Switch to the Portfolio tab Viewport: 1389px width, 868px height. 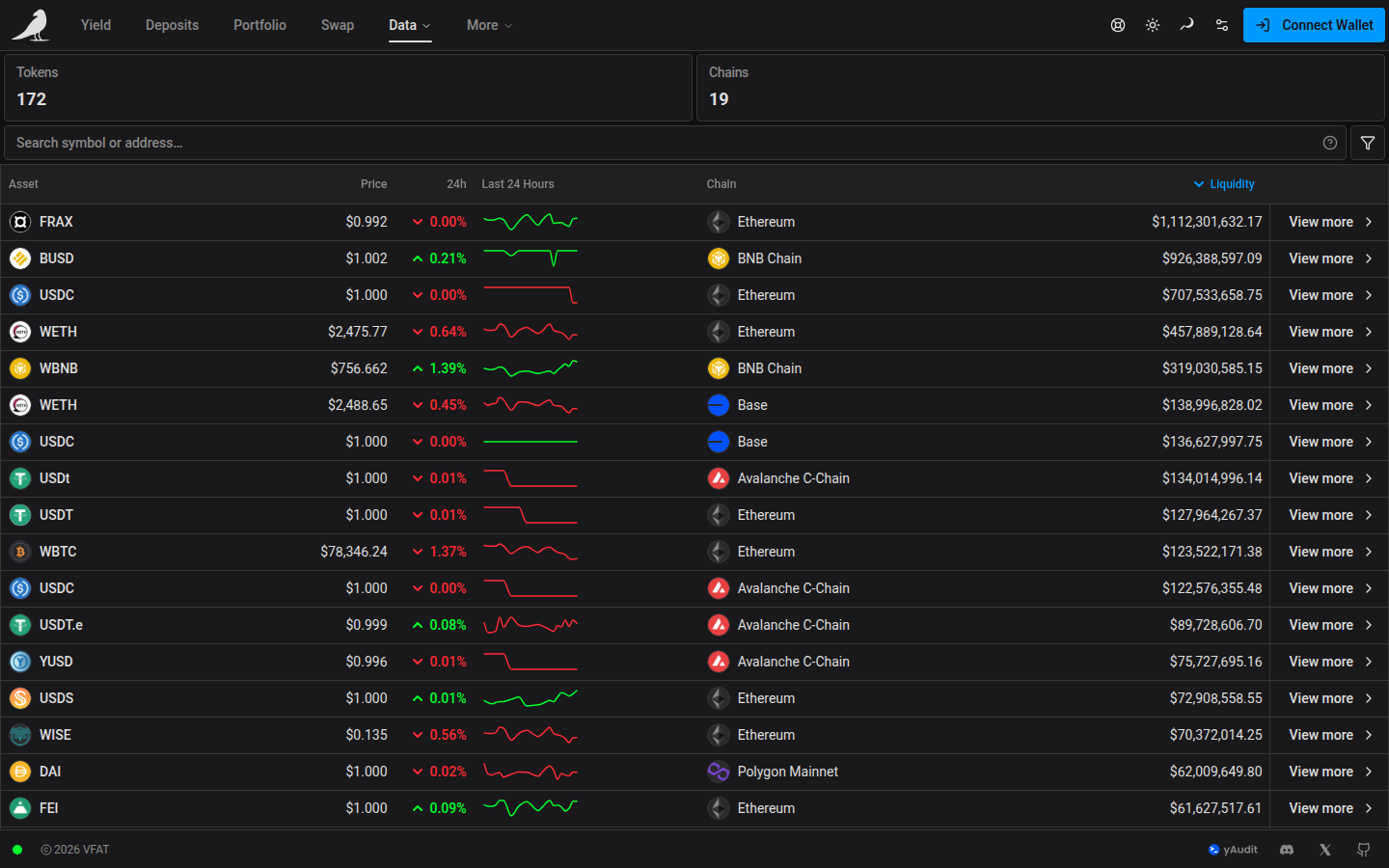tap(259, 25)
